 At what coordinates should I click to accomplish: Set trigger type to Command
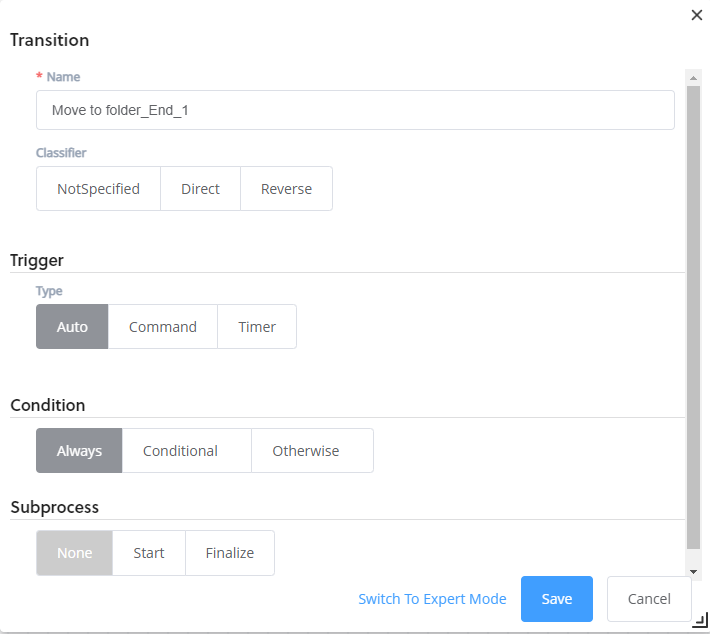163,327
